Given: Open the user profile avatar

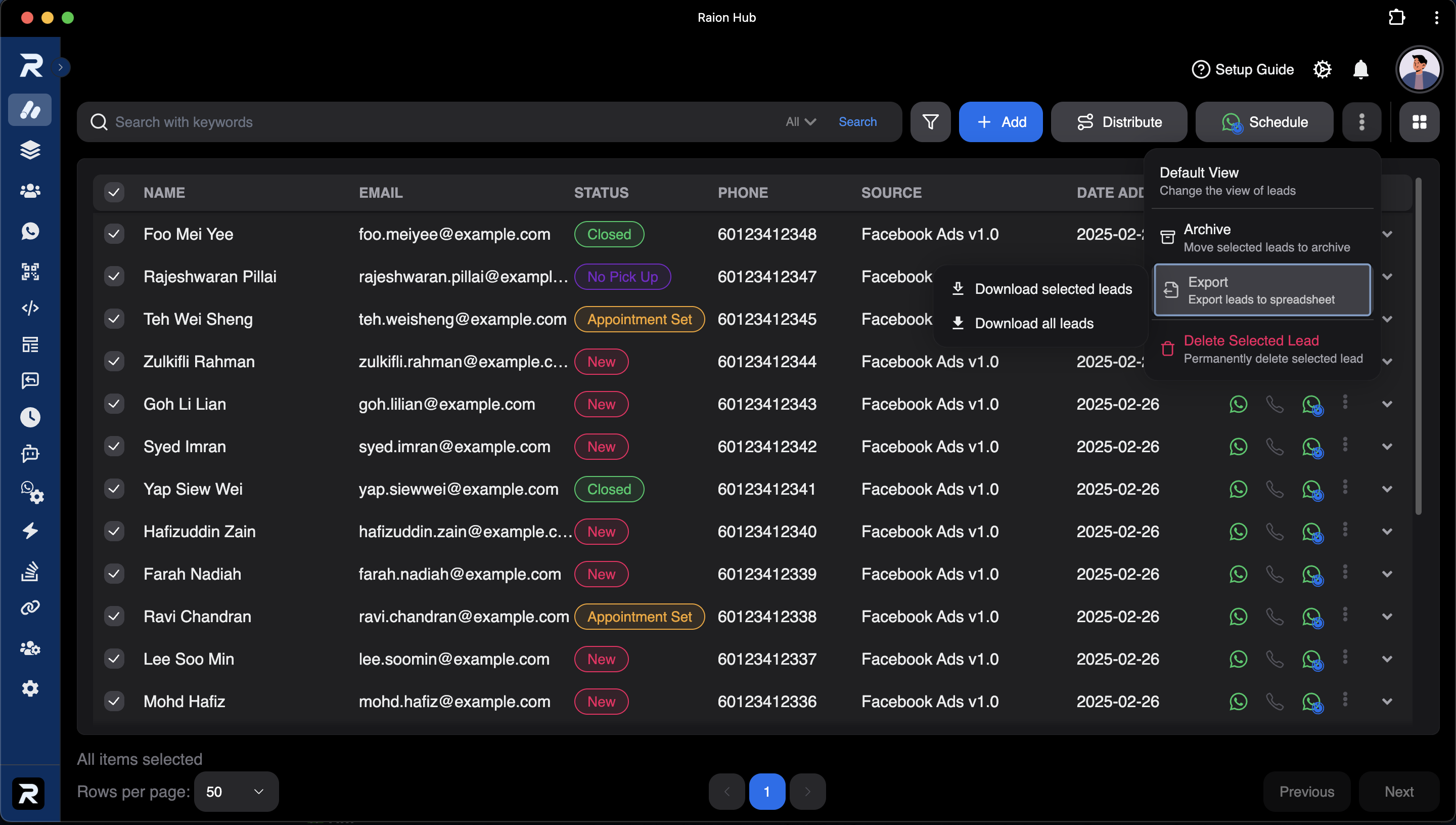Looking at the screenshot, I should pyautogui.click(x=1418, y=70).
